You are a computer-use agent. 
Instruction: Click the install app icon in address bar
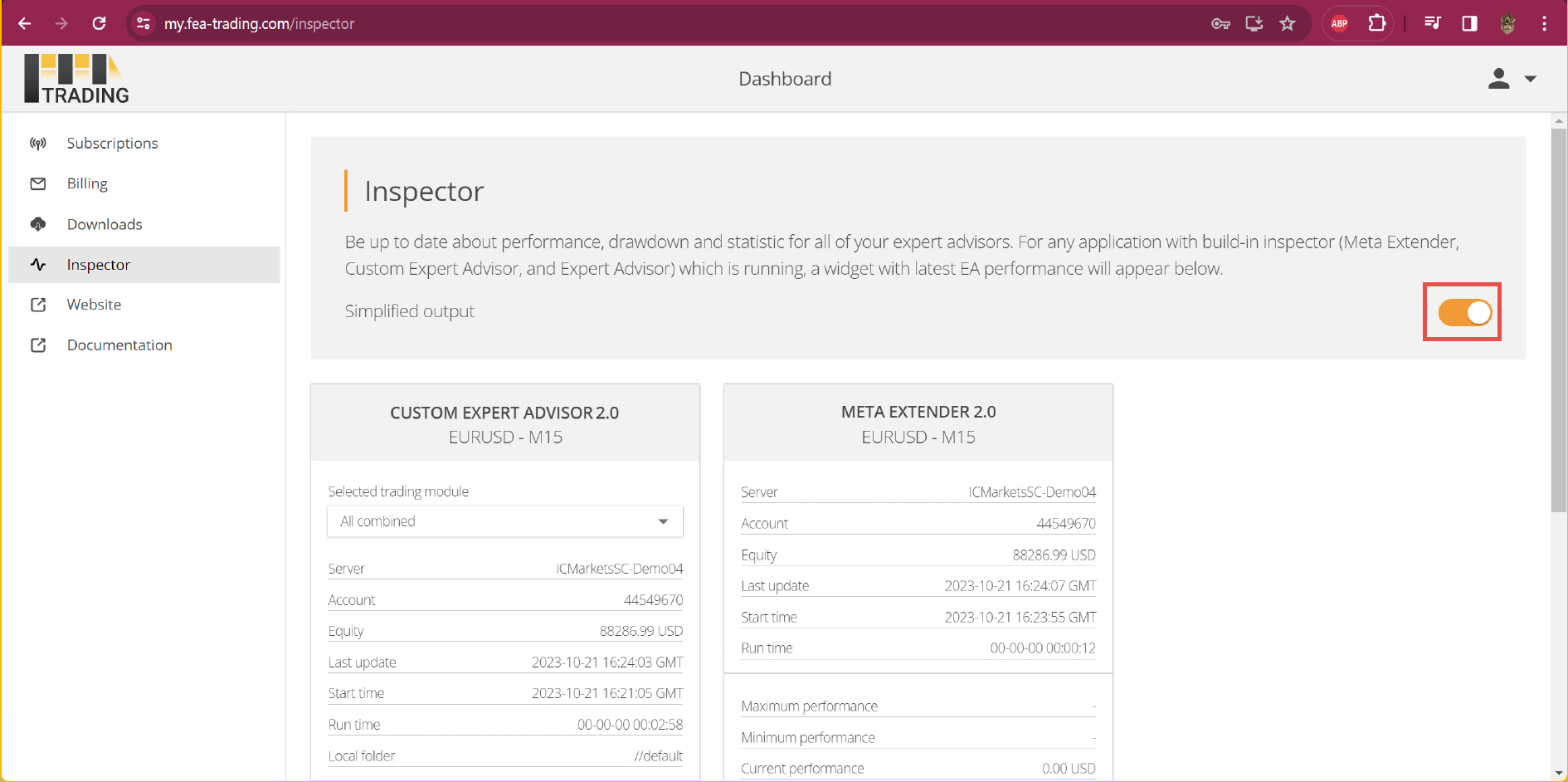1254,23
